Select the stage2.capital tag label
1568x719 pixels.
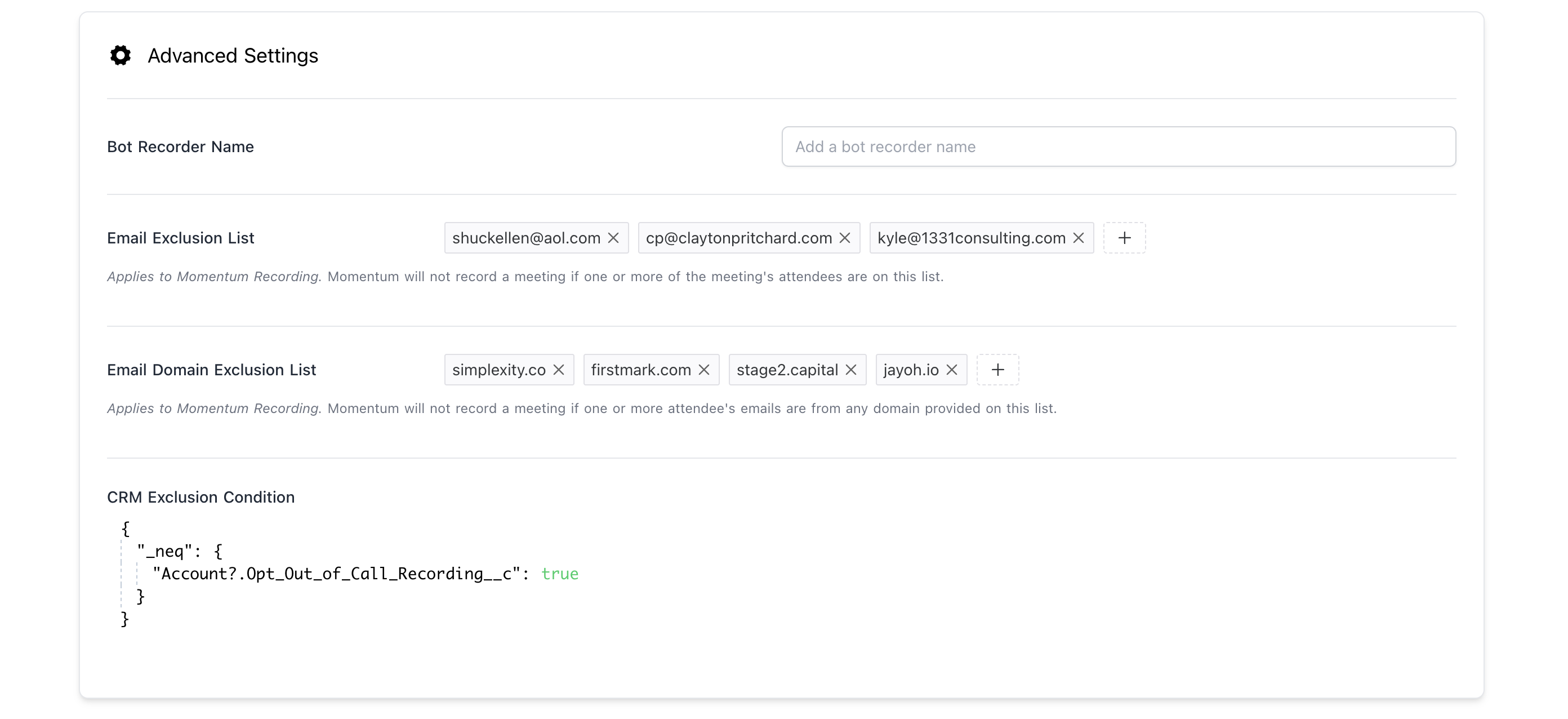(786, 370)
